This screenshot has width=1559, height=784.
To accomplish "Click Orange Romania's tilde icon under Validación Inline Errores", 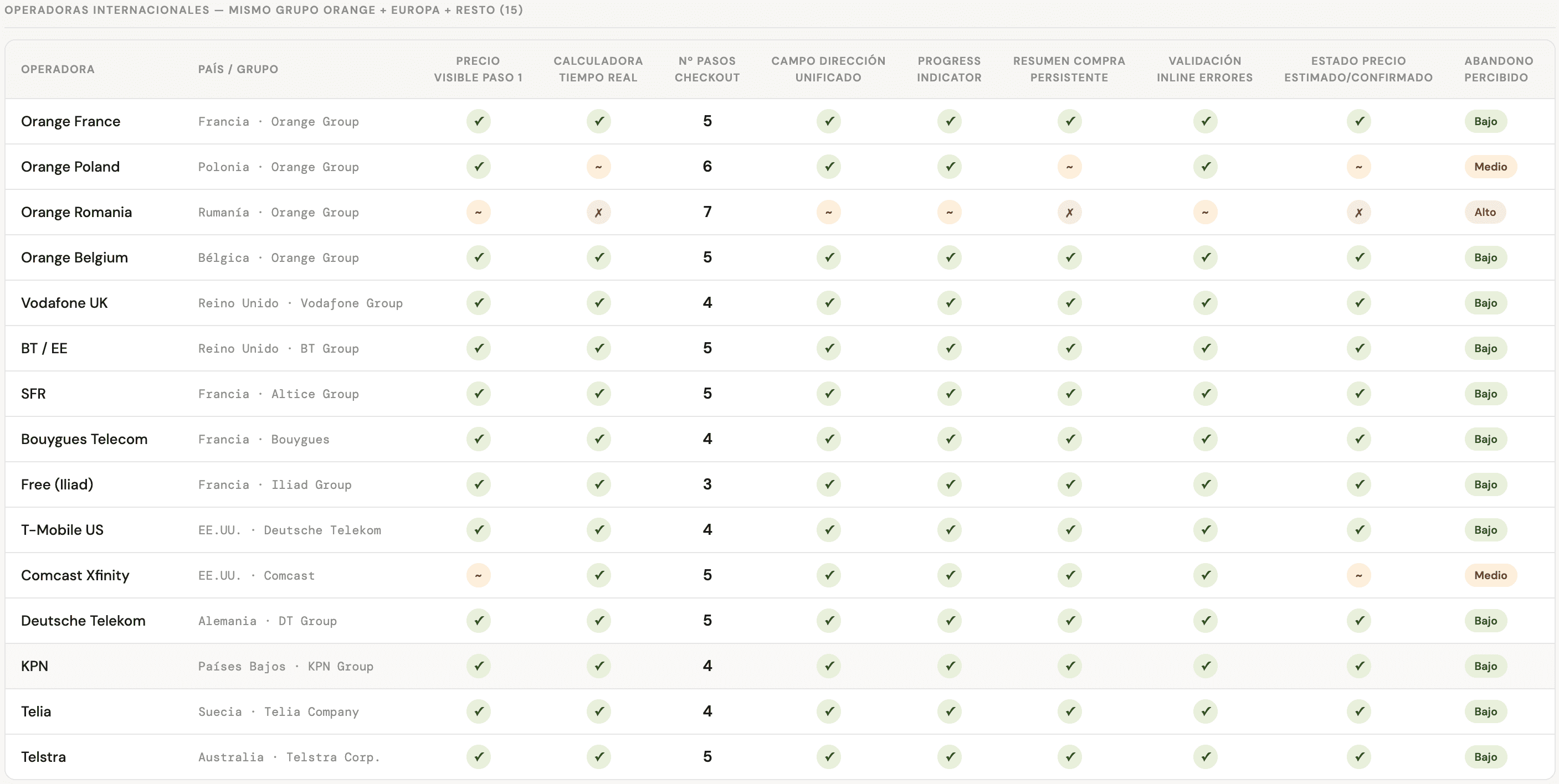I will pos(1205,212).
